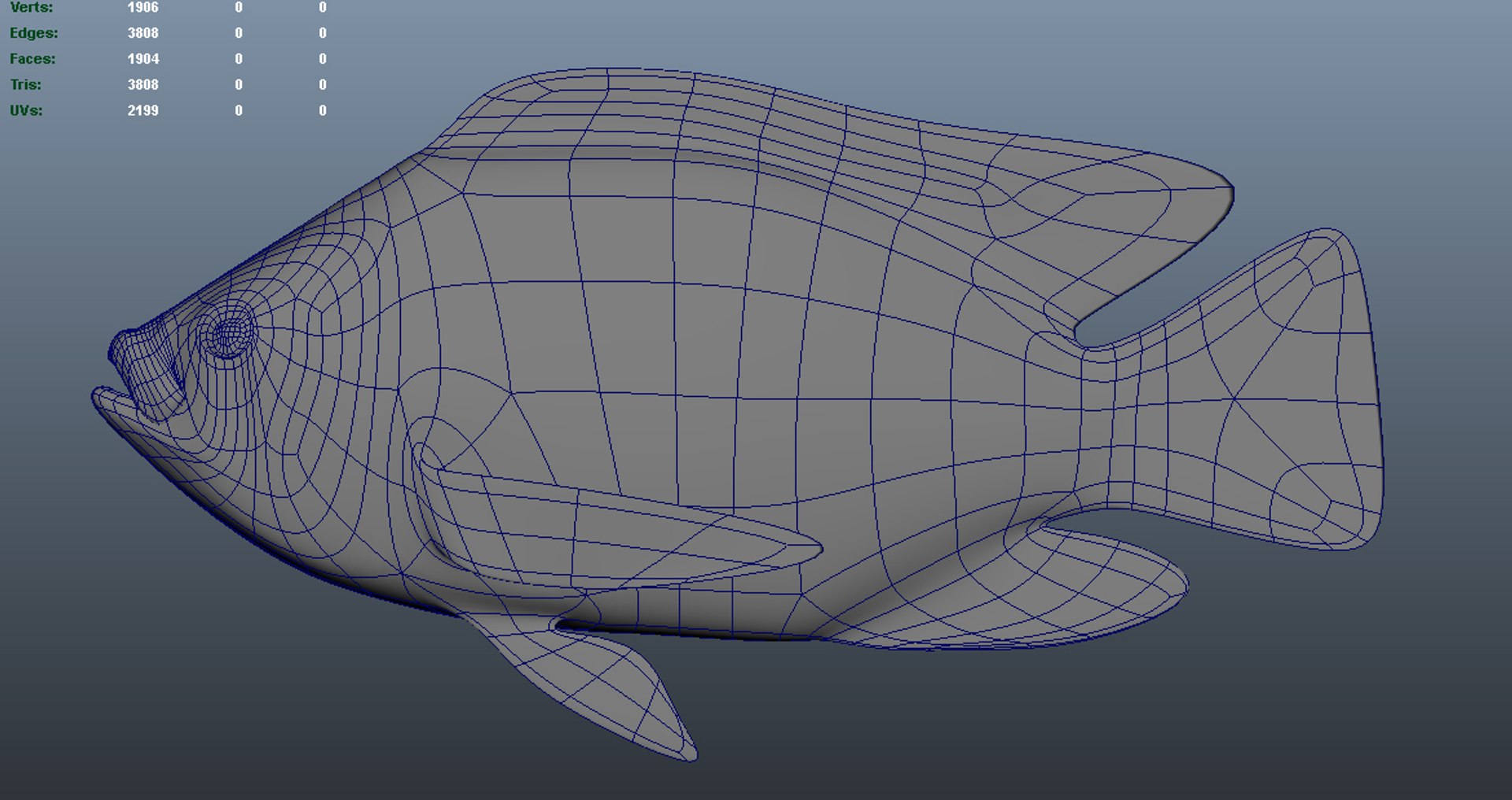Click the 3808 value in the Tris row
Image resolution: width=1512 pixels, height=800 pixels.
coord(143,84)
